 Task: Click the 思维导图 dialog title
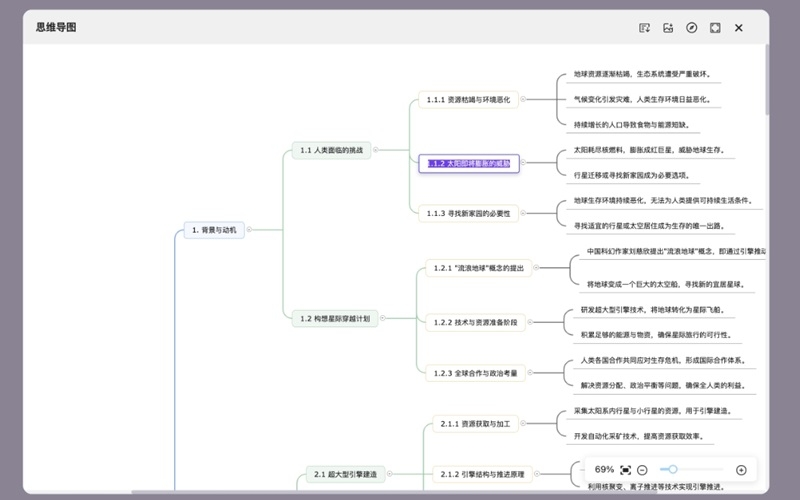[x=56, y=28]
